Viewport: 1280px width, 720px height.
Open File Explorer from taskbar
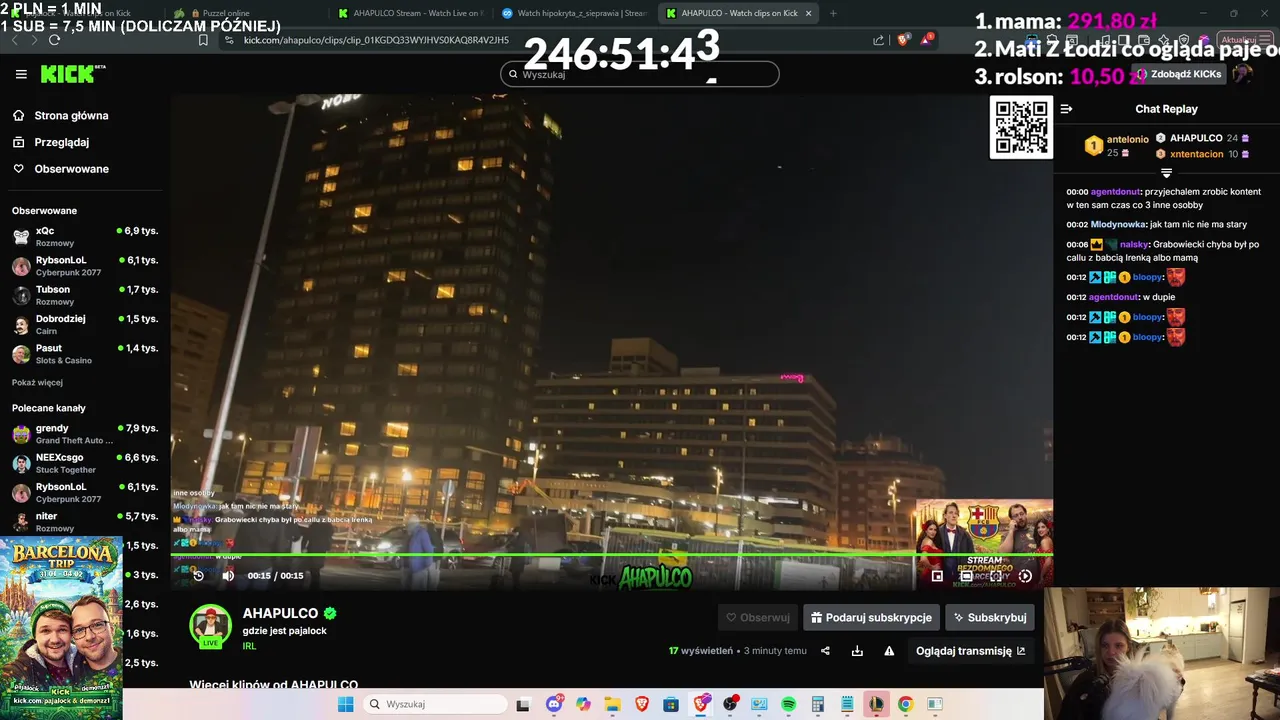click(x=612, y=704)
